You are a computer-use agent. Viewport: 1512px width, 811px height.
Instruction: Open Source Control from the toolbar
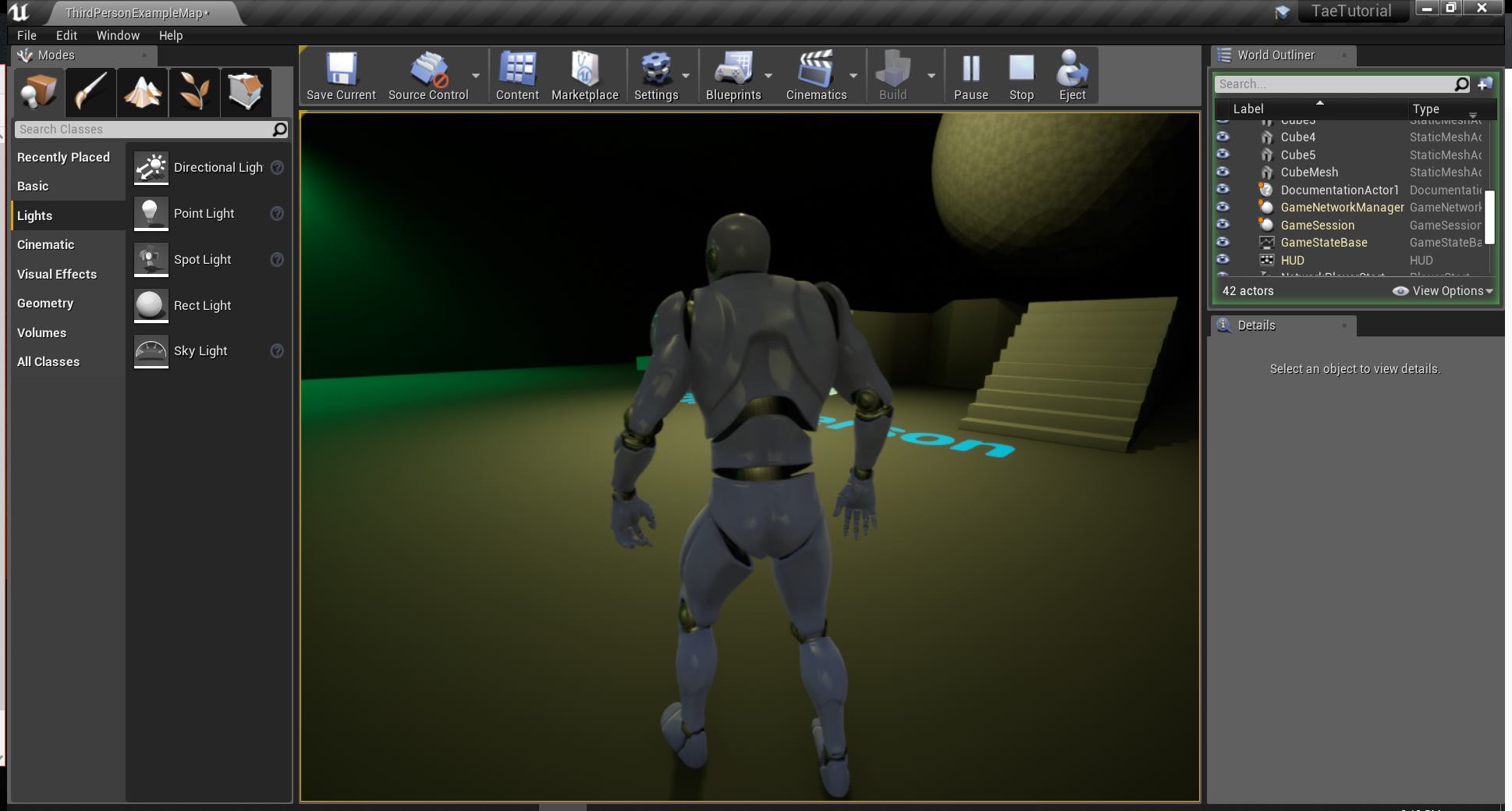click(428, 76)
